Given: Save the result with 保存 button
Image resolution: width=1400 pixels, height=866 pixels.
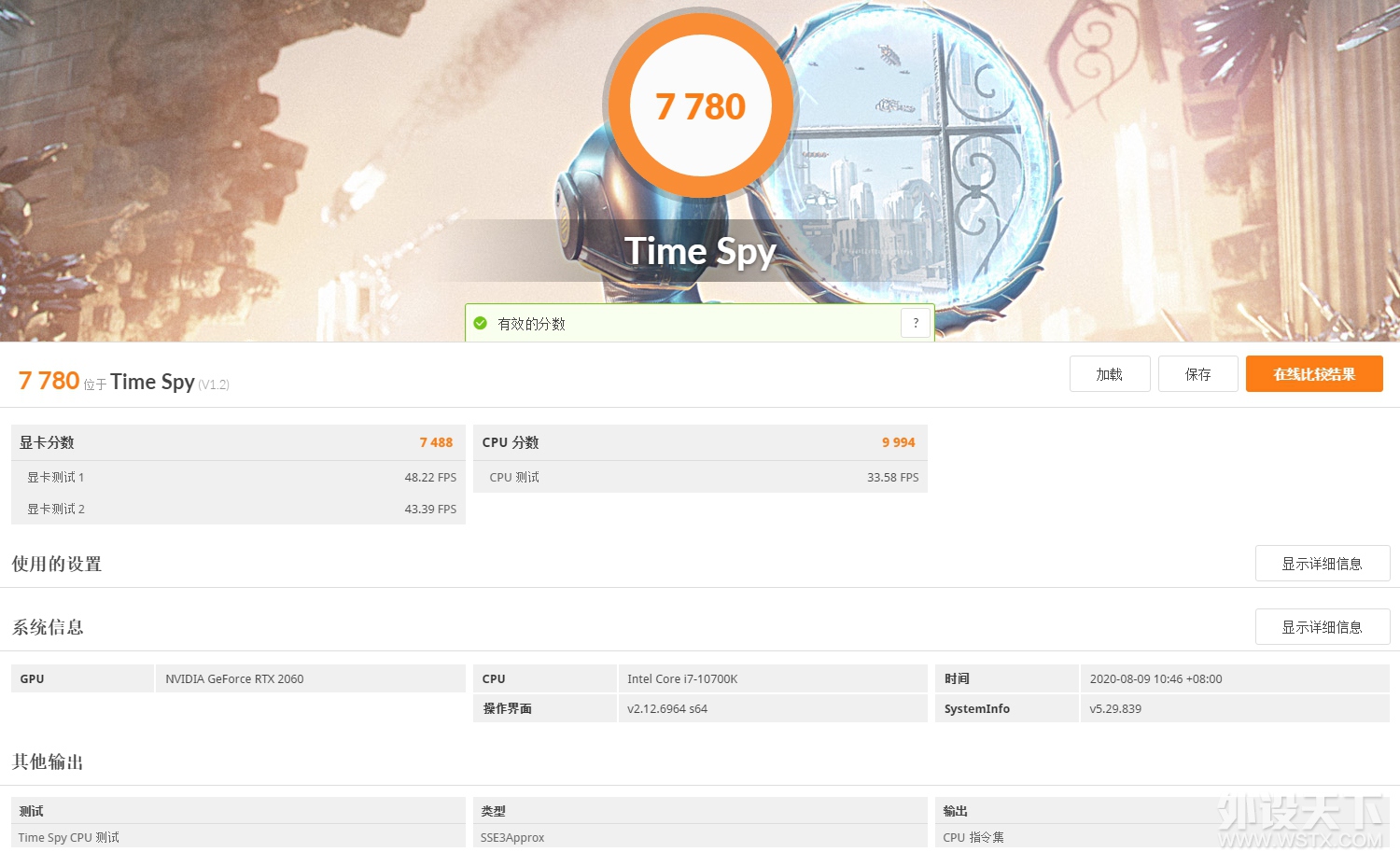Looking at the screenshot, I should click(1198, 374).
